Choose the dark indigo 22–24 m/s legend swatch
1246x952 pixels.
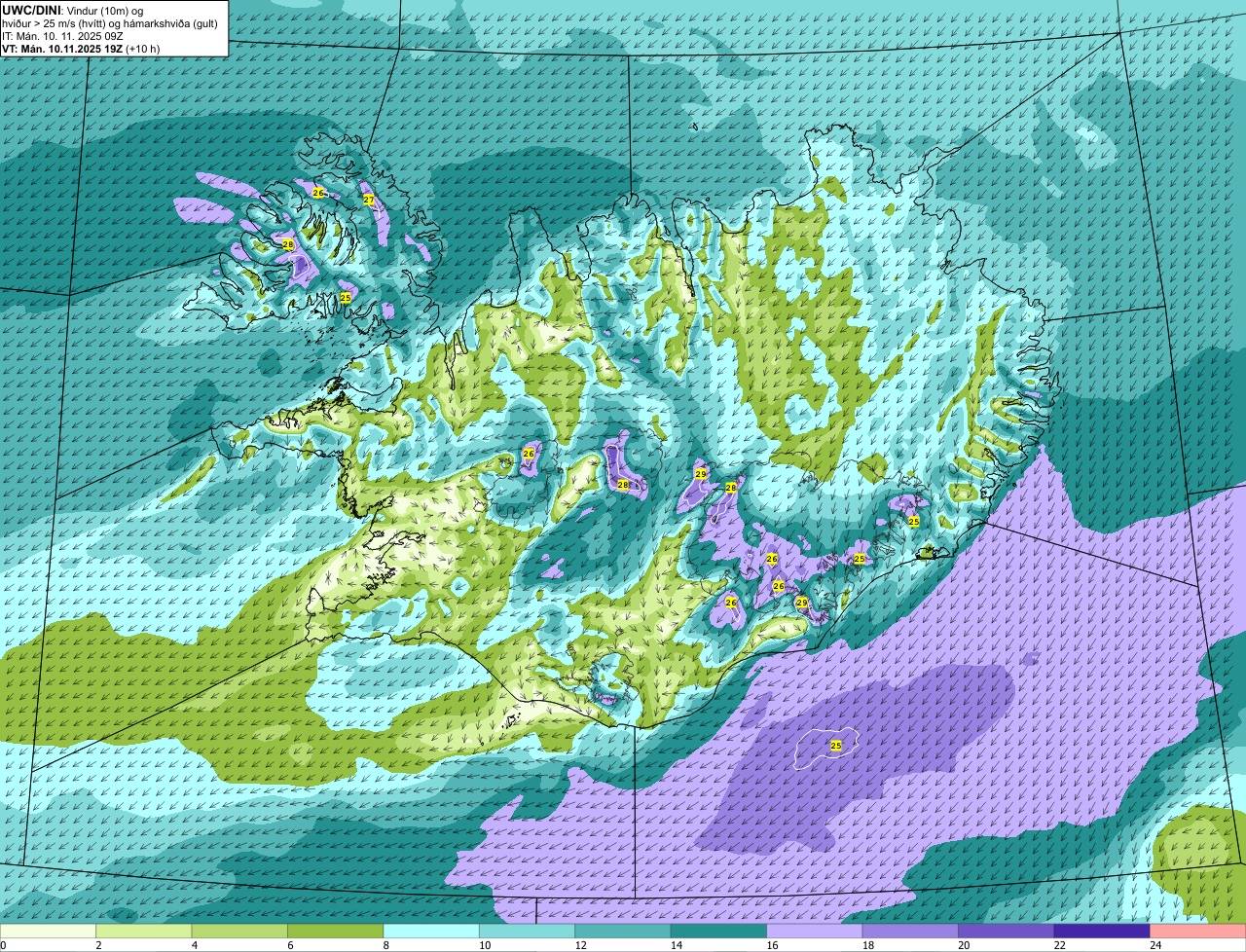click(x=1102, y=931)
